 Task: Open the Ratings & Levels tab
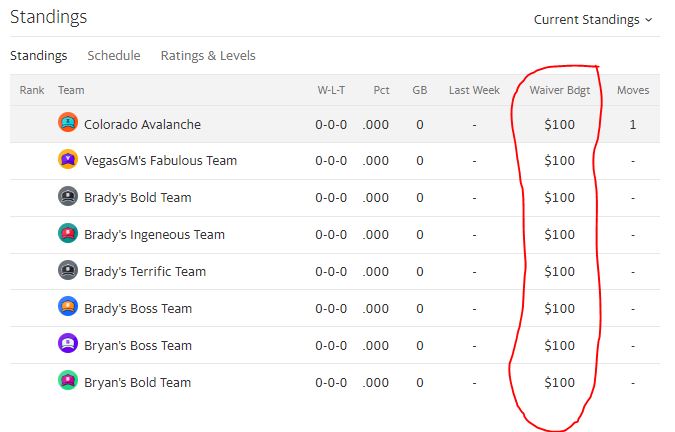pos(208,56)
